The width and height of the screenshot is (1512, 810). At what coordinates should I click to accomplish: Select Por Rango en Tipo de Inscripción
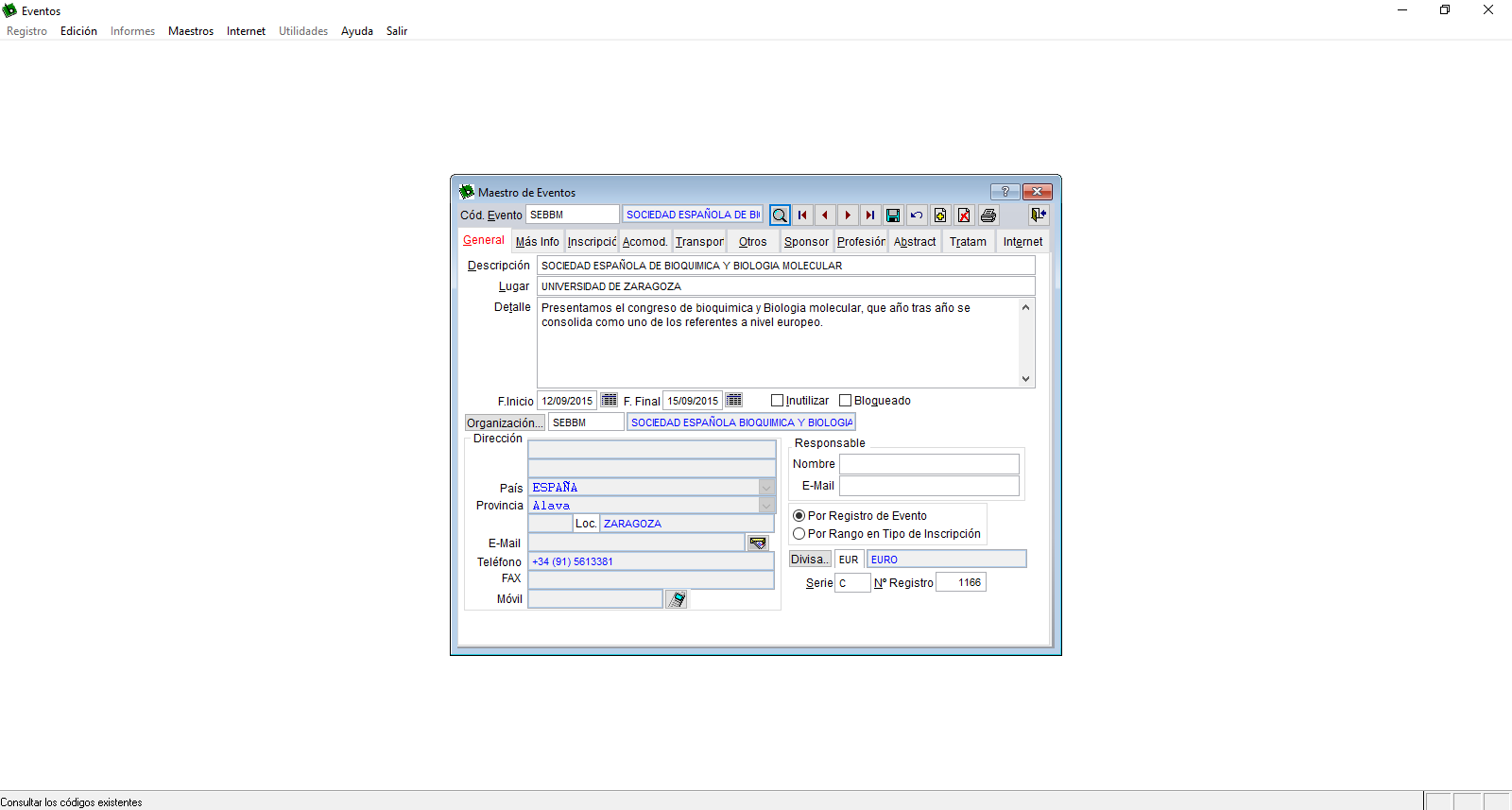pyautogui.click(x=799, y=534)
